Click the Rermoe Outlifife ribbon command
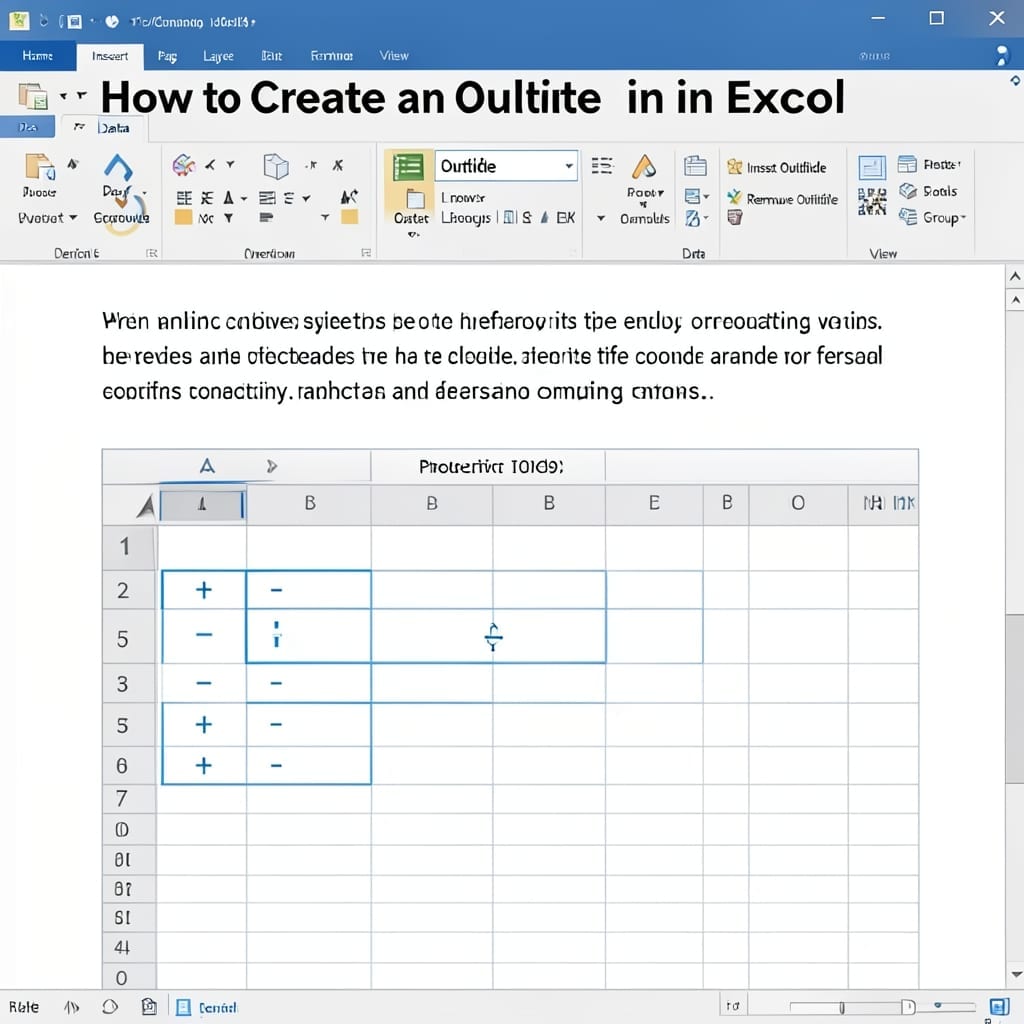1024x1024 pixels. coord(782,199)
